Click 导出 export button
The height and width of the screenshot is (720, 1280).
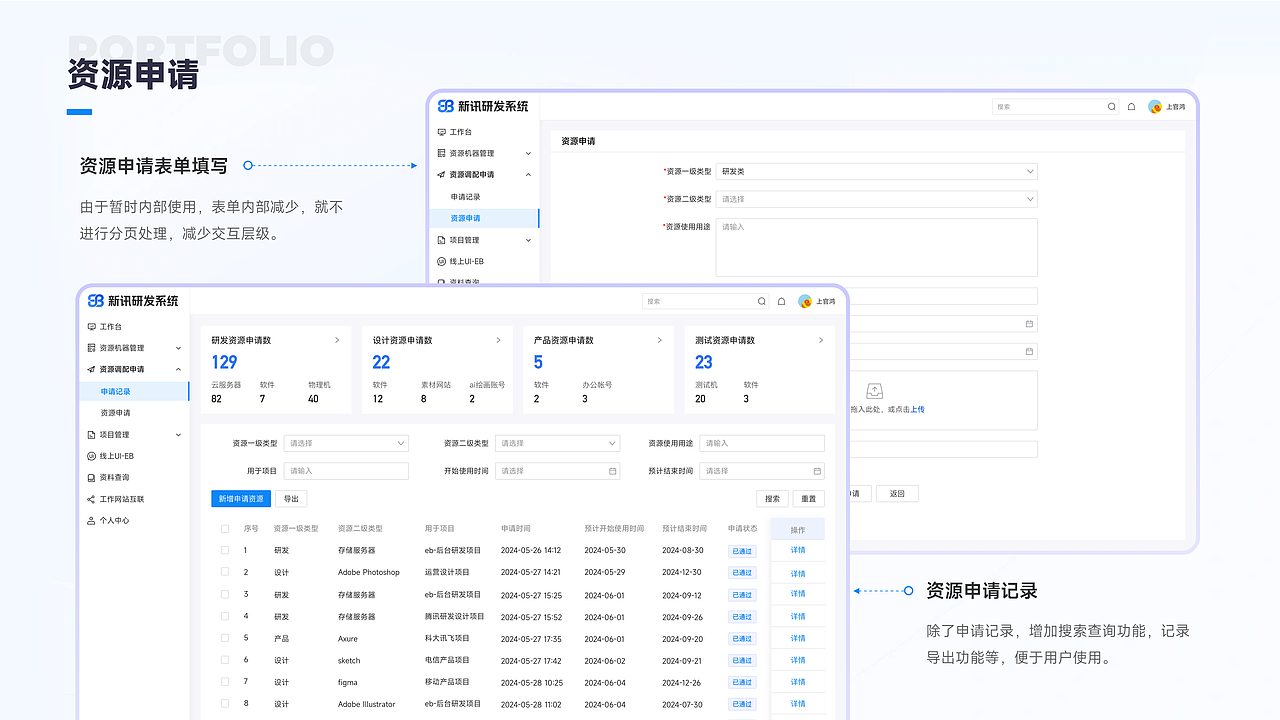click(x=291, y=499)
